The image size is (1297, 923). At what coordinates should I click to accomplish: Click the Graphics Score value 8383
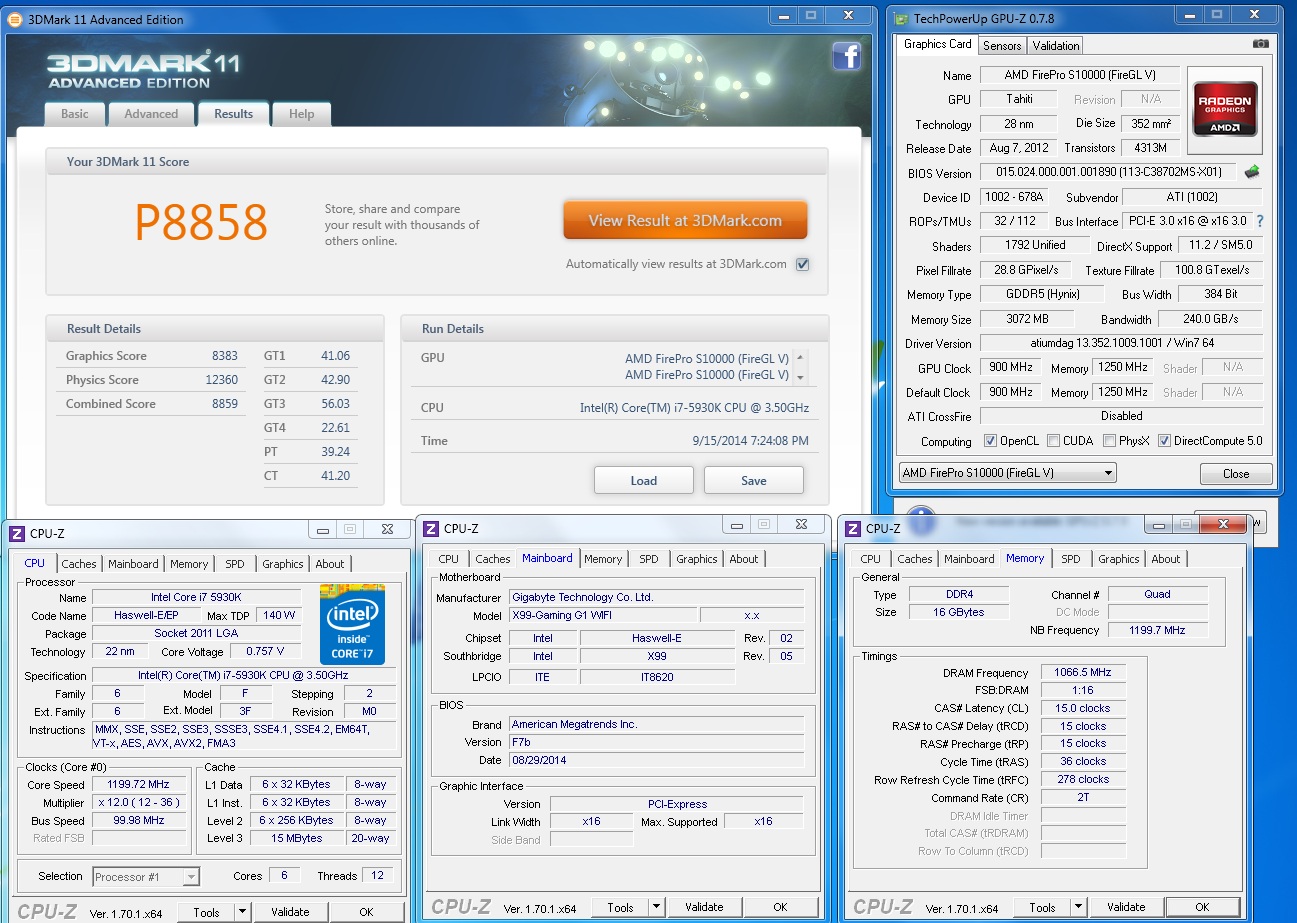click(x=224, y=356)
